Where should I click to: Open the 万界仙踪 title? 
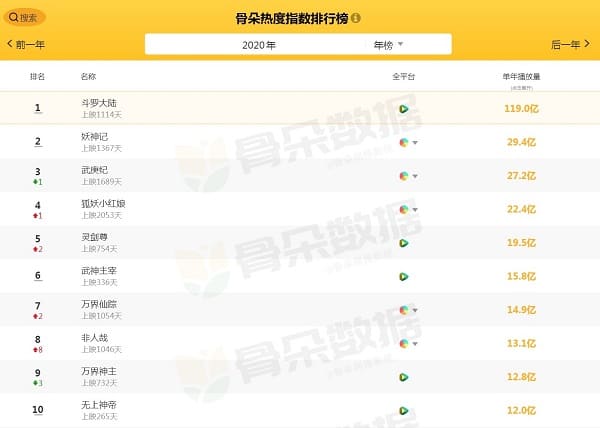[x=99, y=304]
